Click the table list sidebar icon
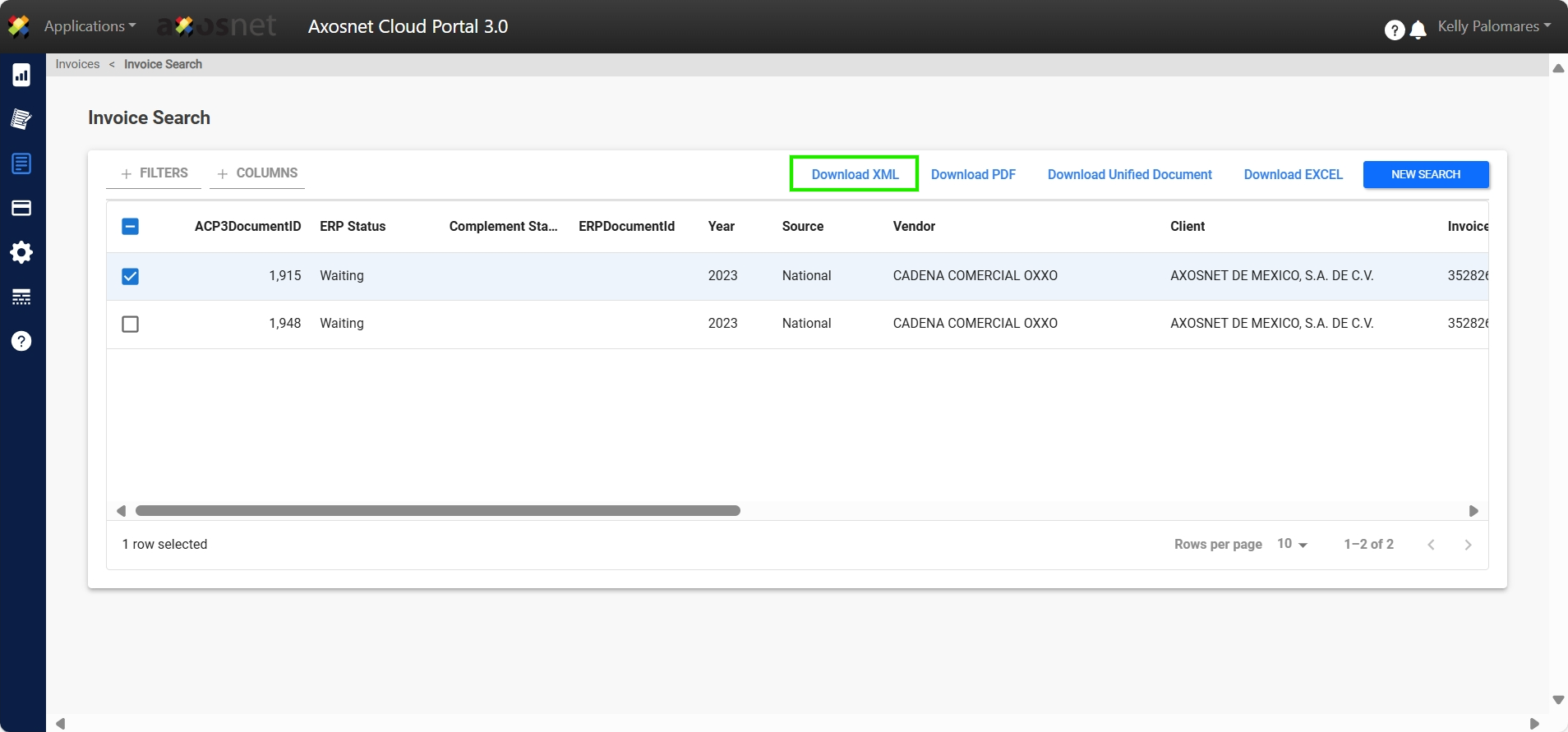 21,297
